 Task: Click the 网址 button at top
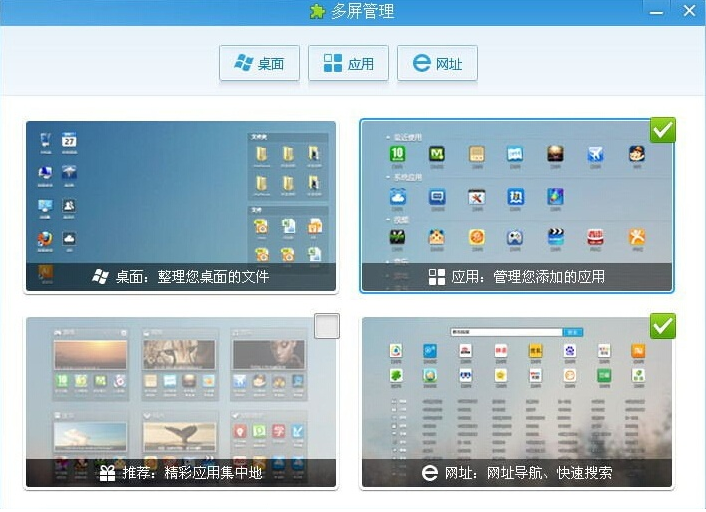(x=437, y=63)
